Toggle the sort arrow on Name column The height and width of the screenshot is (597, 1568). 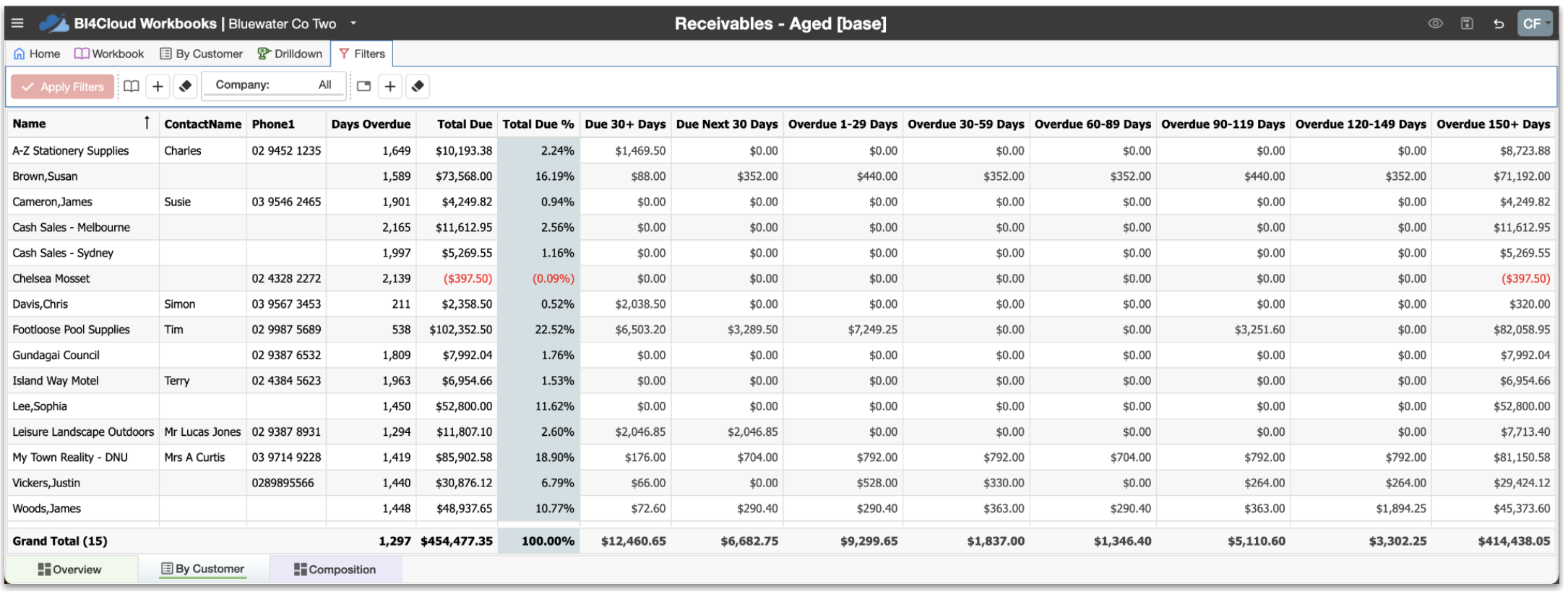pyautogui.click(x=147, y=123)
